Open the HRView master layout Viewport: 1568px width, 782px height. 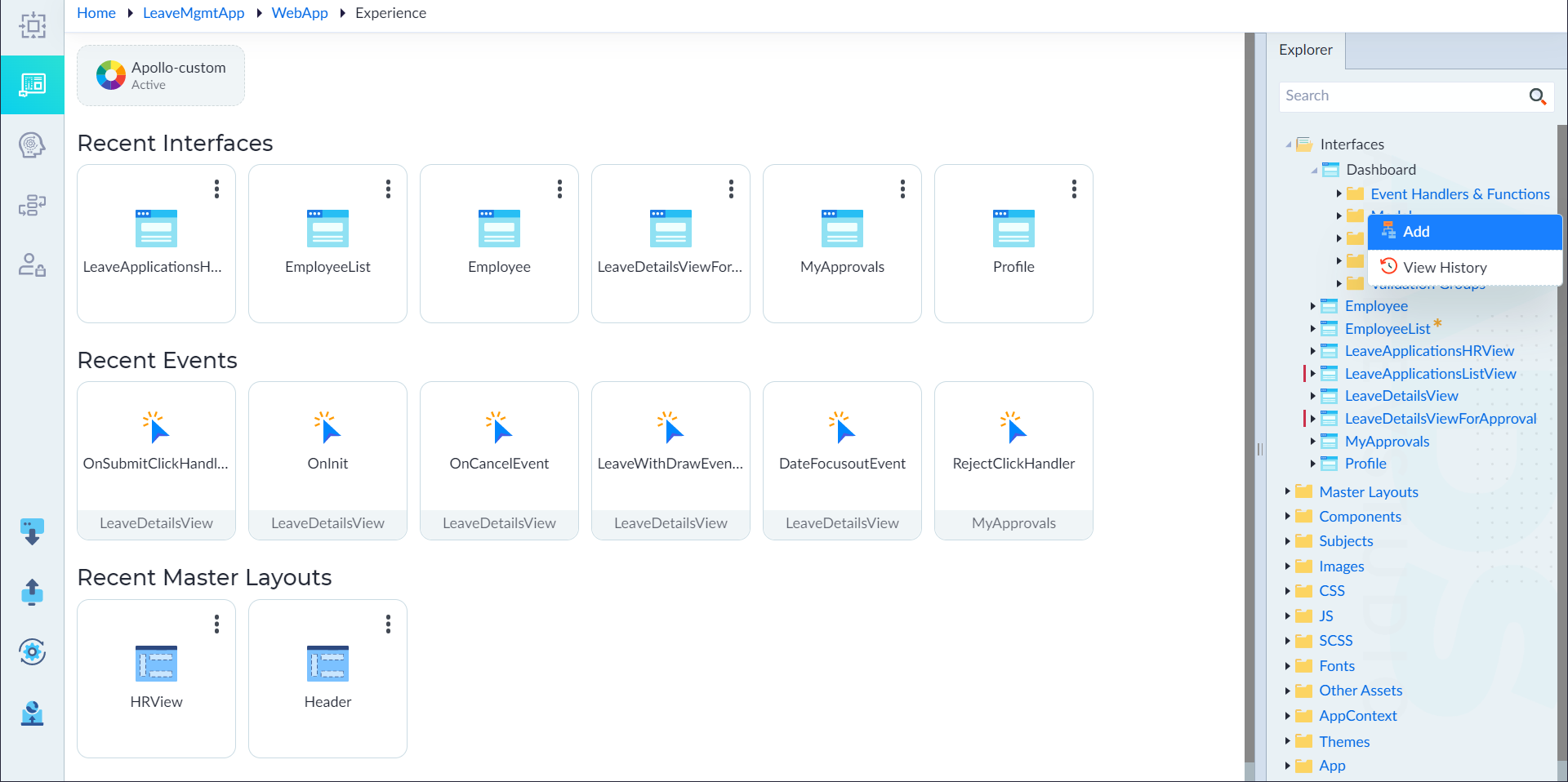click(156, 678)
